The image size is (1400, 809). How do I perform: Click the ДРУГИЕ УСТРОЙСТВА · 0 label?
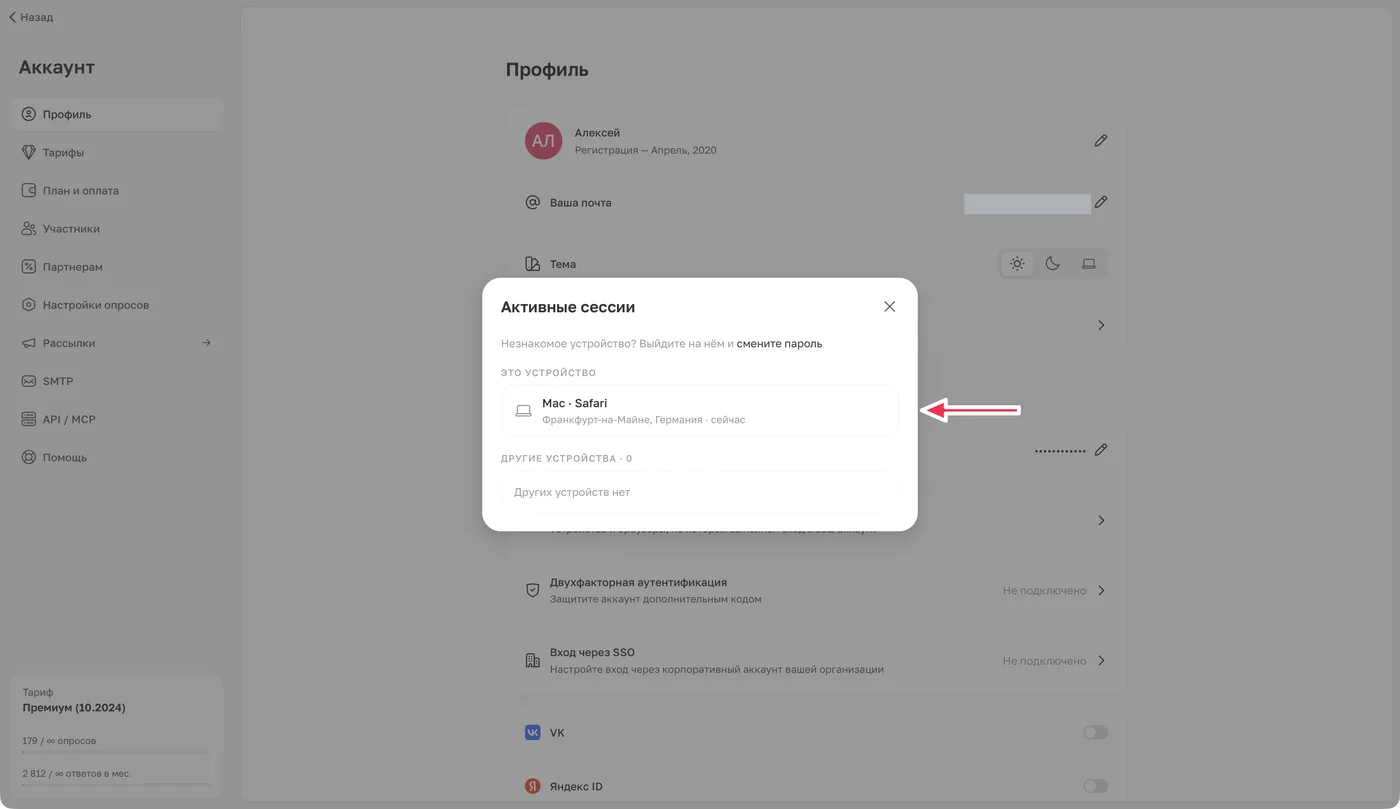click(x=566, y=458)
